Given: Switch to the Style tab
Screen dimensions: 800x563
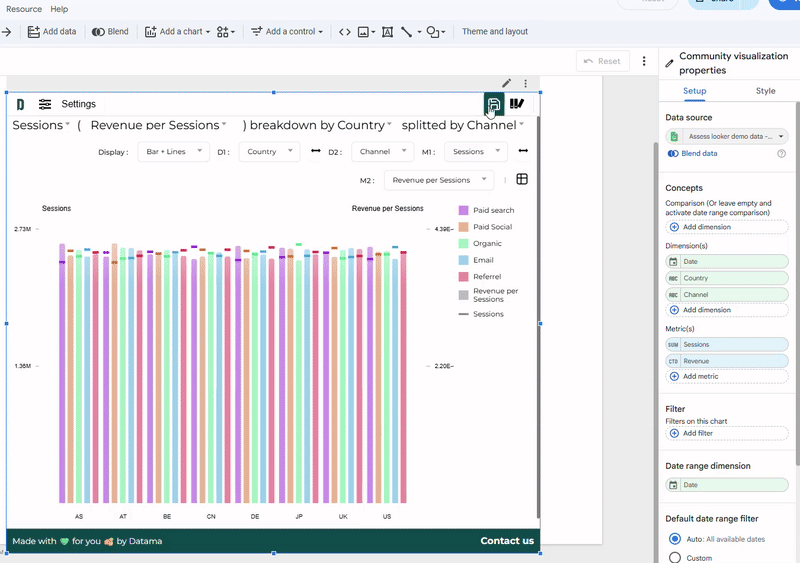Looking at the screenshot, I should click(x=765, y=91).
